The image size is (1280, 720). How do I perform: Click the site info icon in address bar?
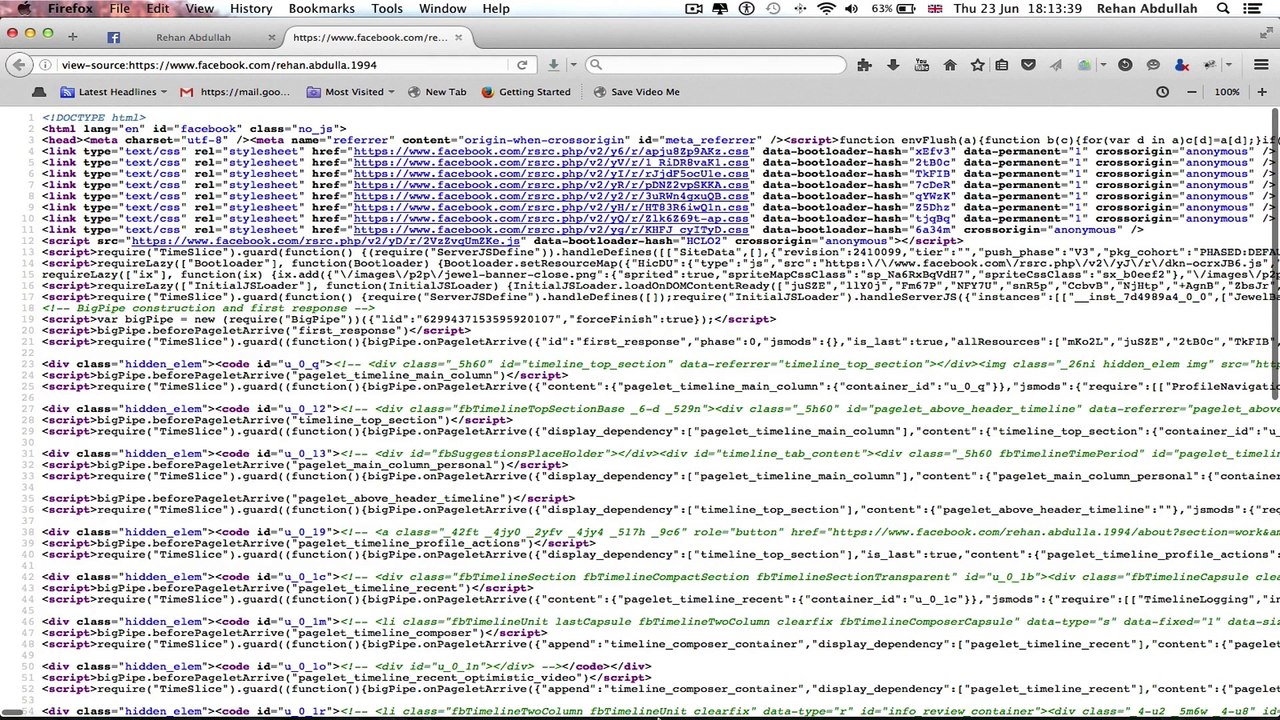tap(45, 65)
